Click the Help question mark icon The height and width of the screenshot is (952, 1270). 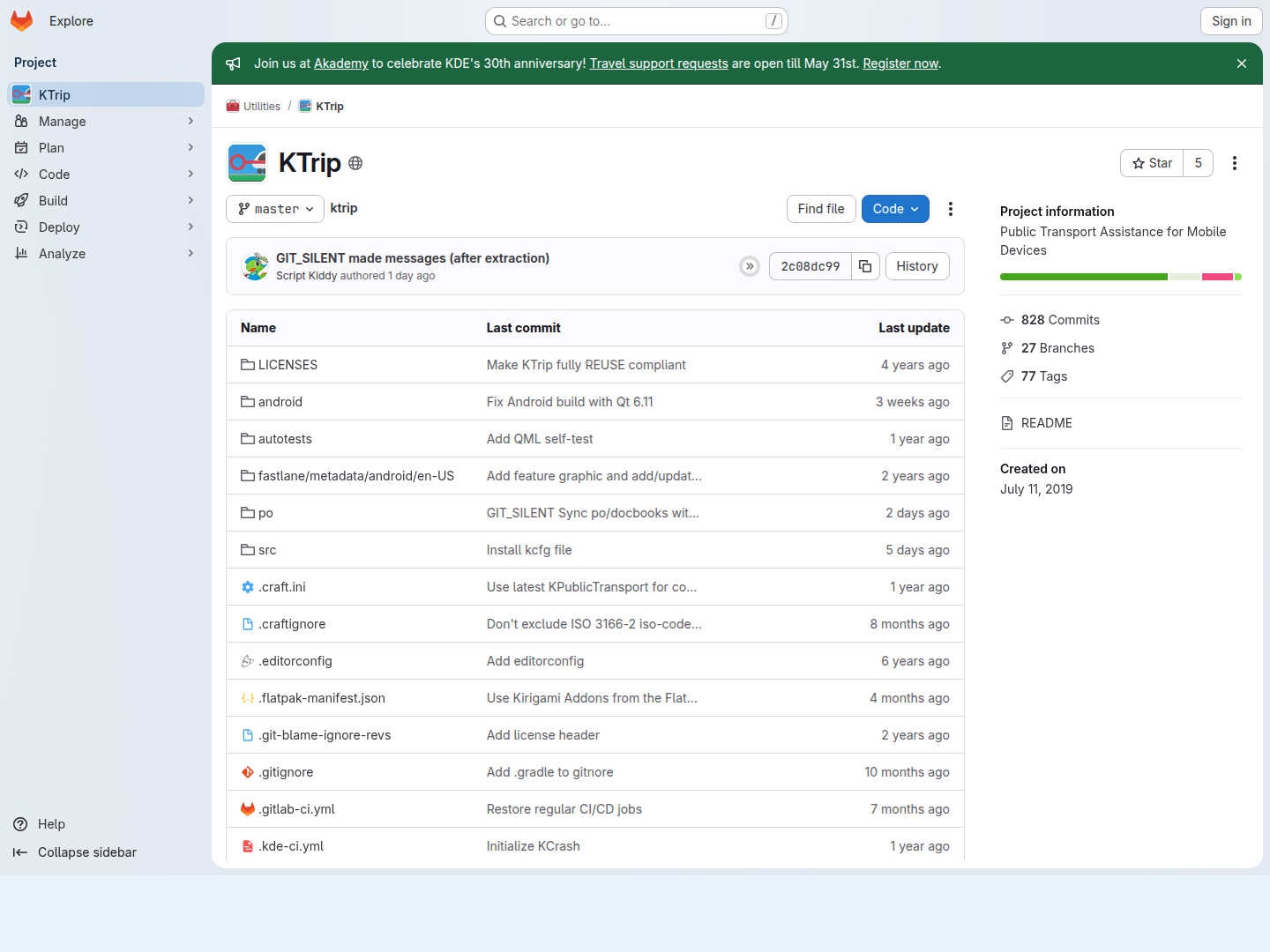20,824
